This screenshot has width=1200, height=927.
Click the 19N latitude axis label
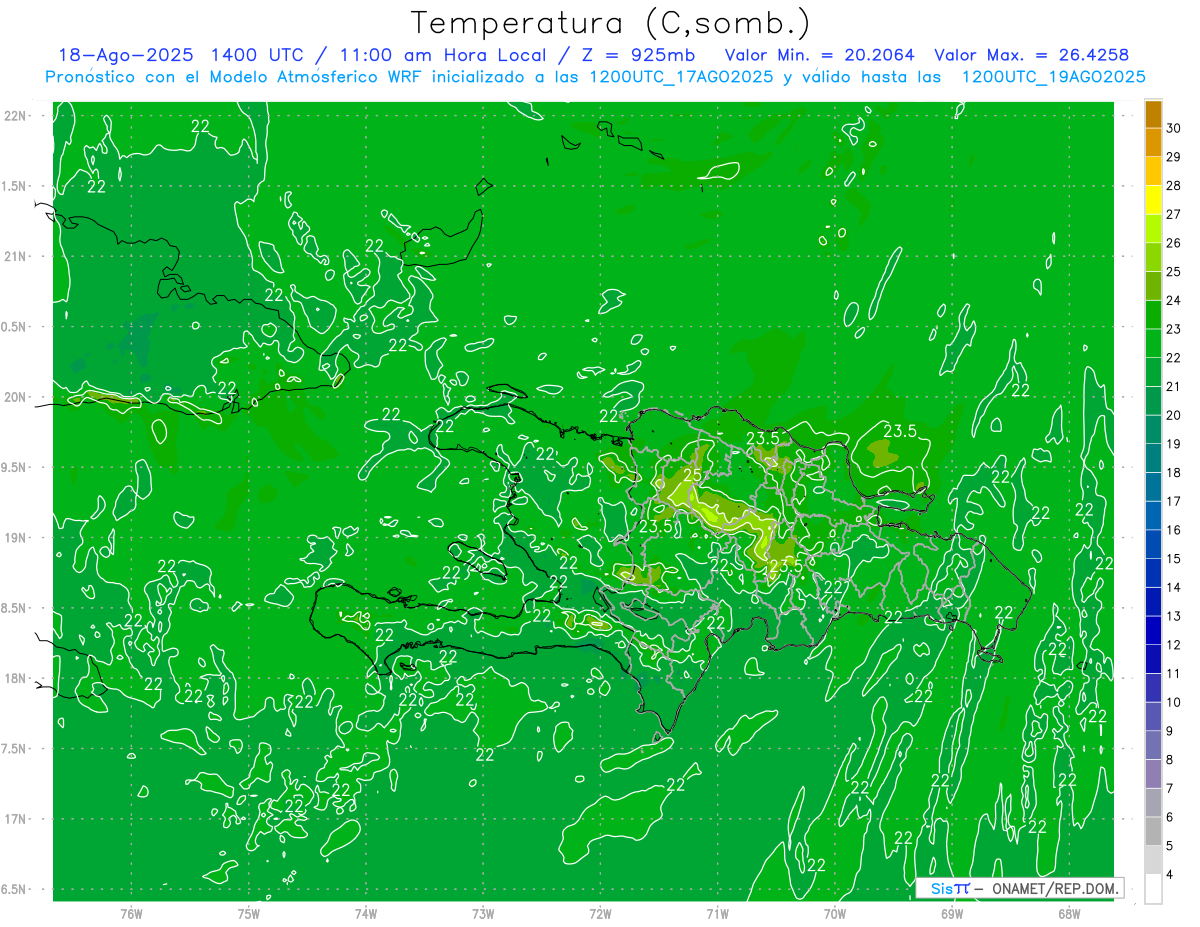coord(16,537)
